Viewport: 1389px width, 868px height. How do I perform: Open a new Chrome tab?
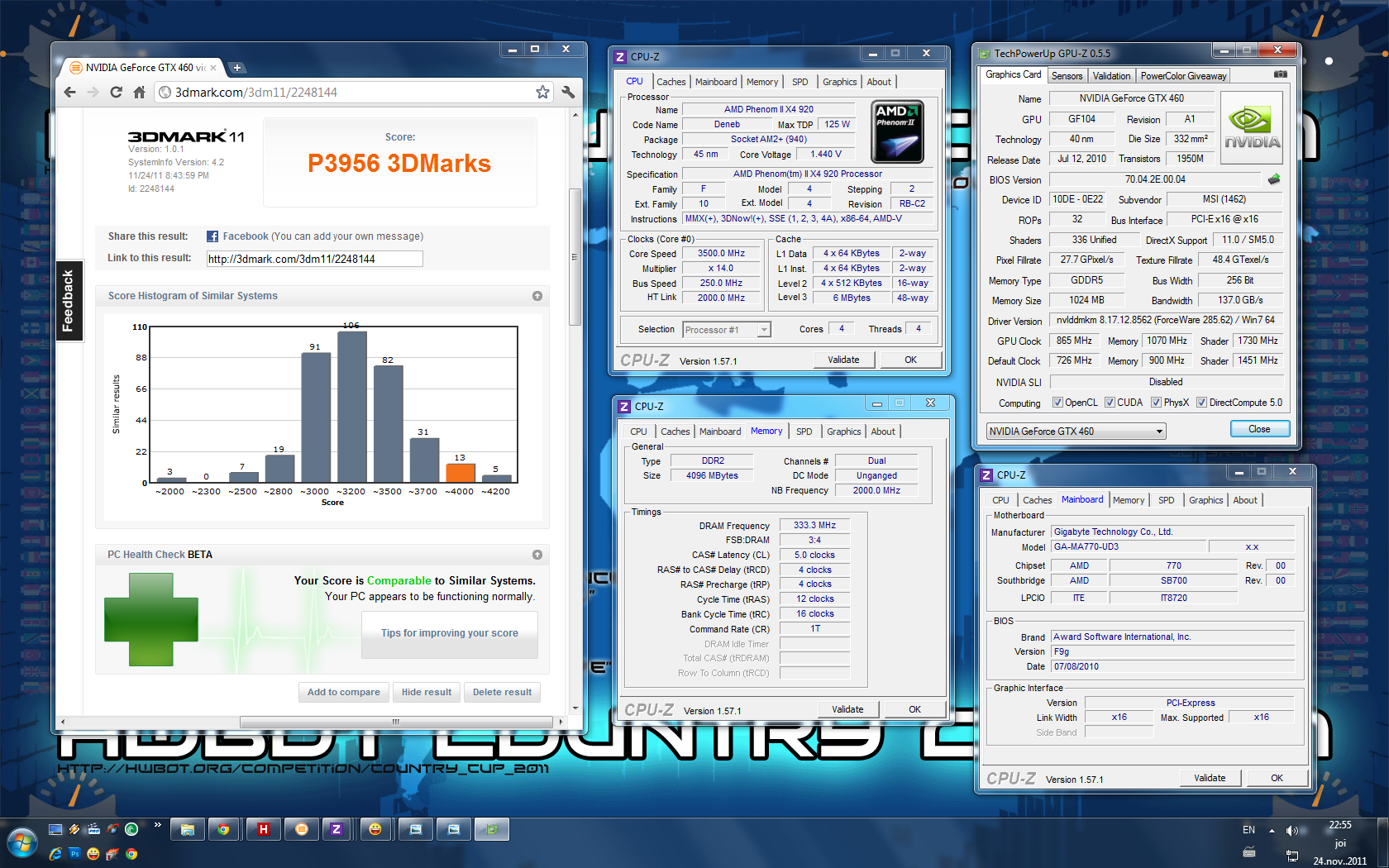pyautogui.click(x=236, y=68)
